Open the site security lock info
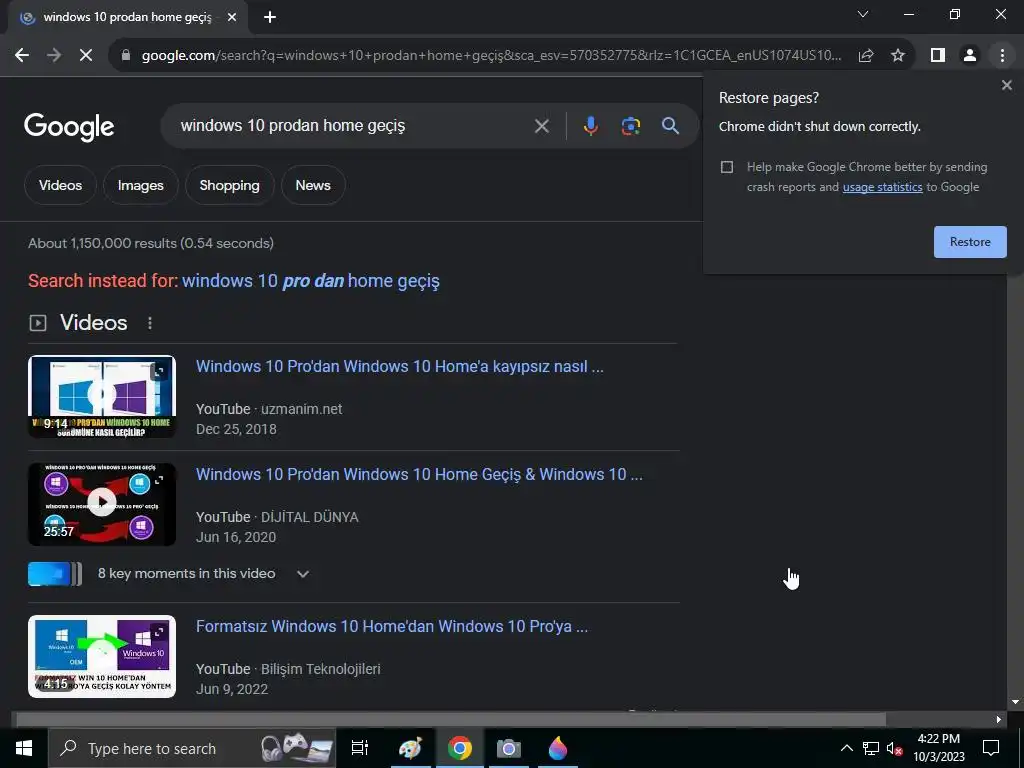The image size is (1024, 768). [126, 56]
